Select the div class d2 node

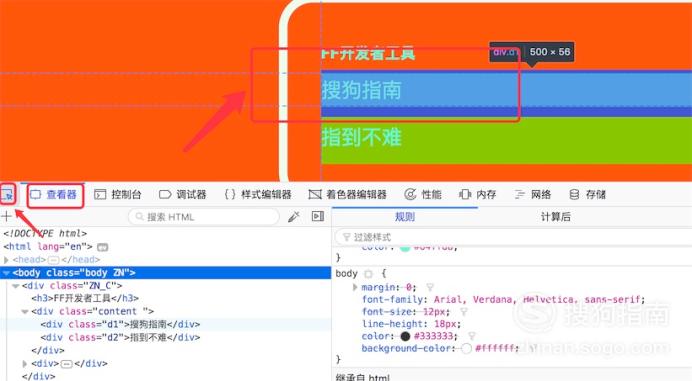pyautogui.click(x=120, y=338)
